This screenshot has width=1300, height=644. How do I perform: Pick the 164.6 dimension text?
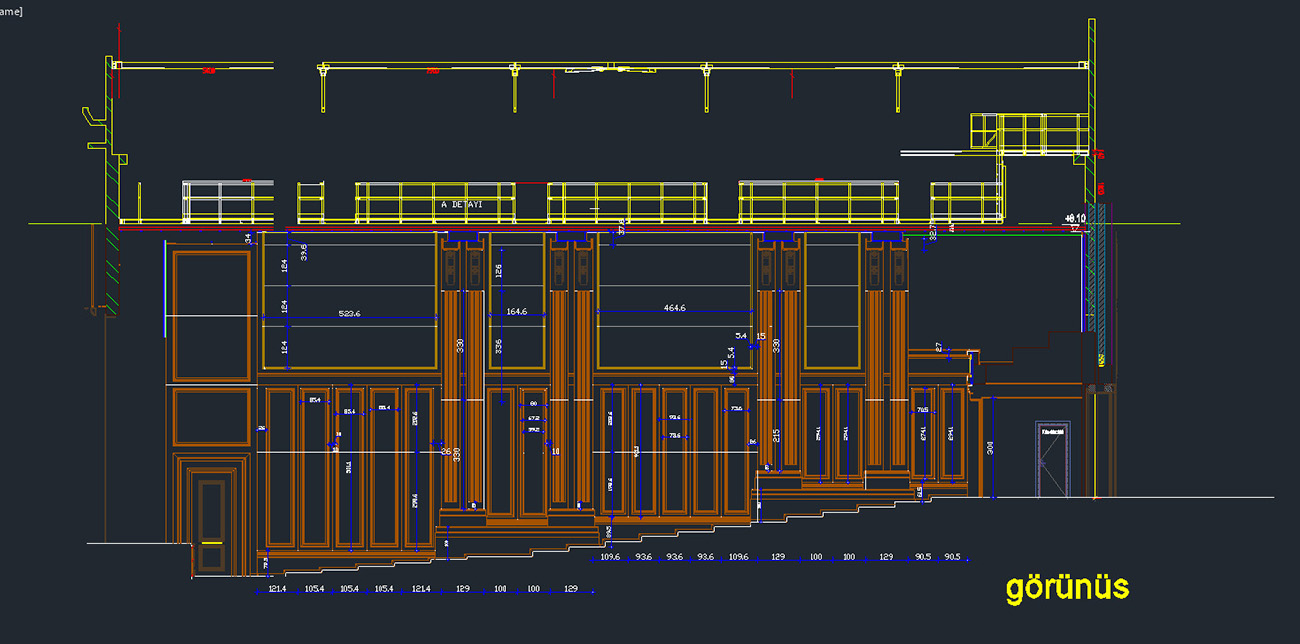[516, 312]
